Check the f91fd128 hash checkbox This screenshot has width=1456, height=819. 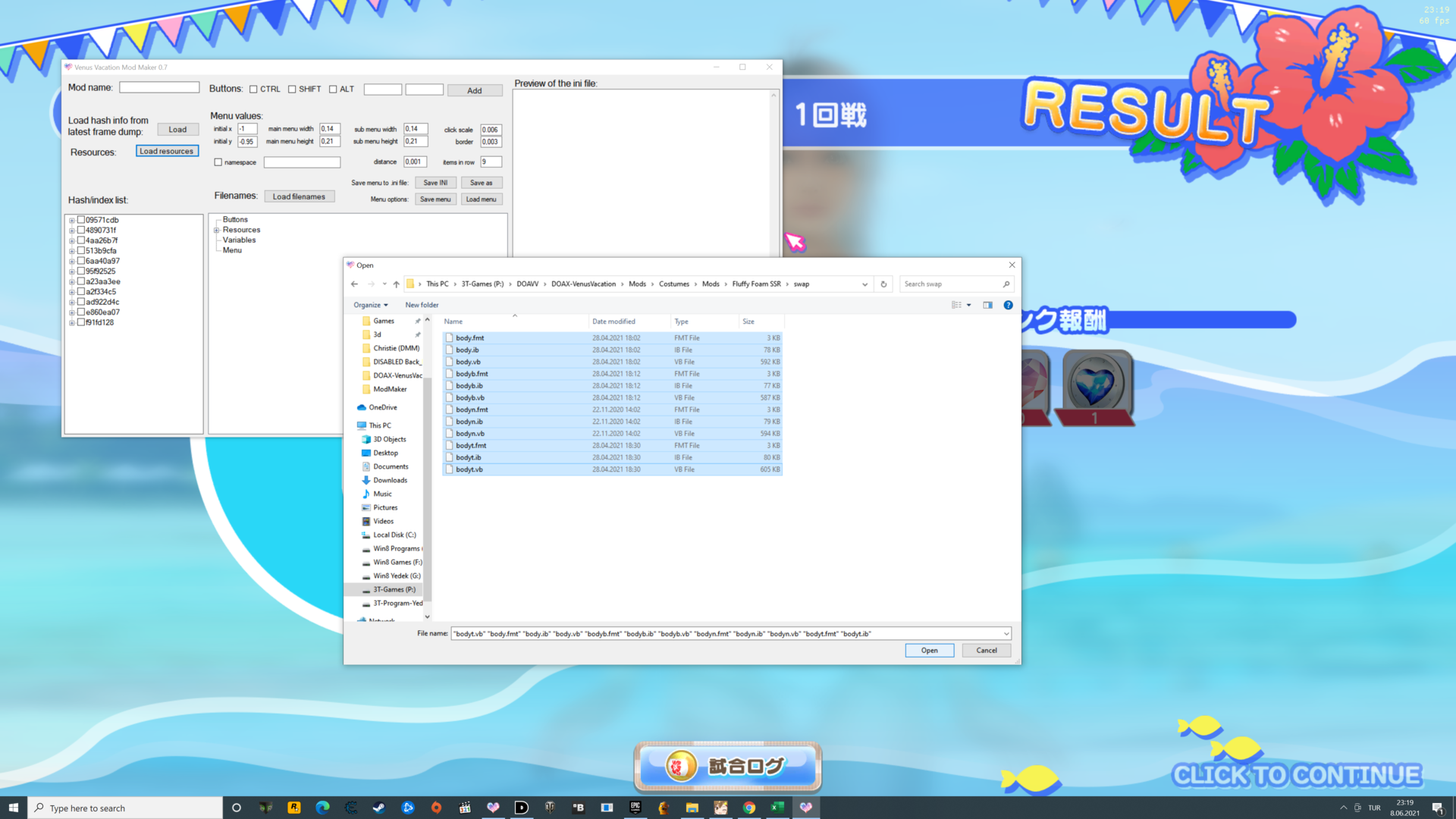pos(81,322)
